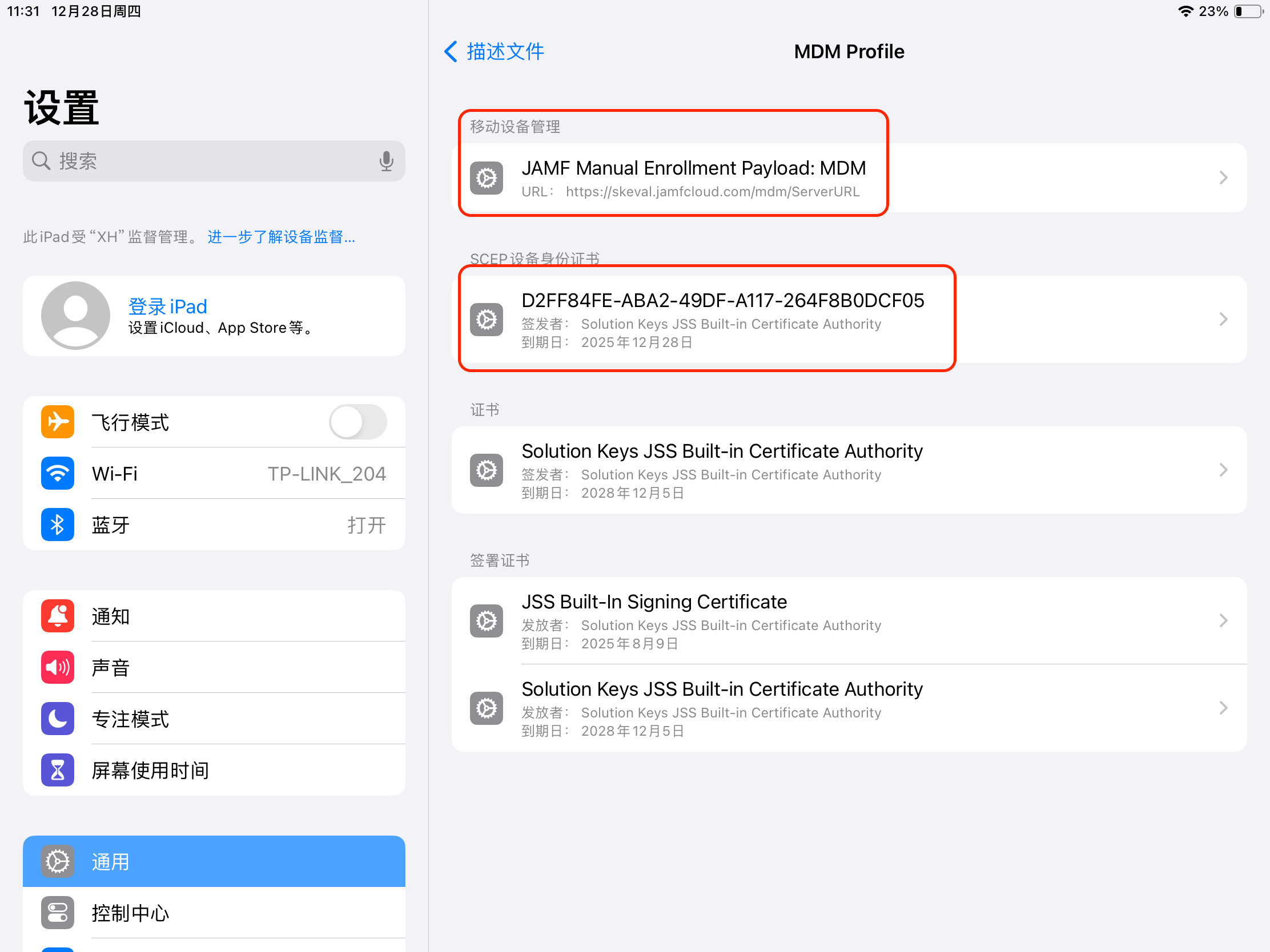The width and height of the screenshot is (1270, 952).
Task: Tap the gray profile avatar
Action: [75, 316]
